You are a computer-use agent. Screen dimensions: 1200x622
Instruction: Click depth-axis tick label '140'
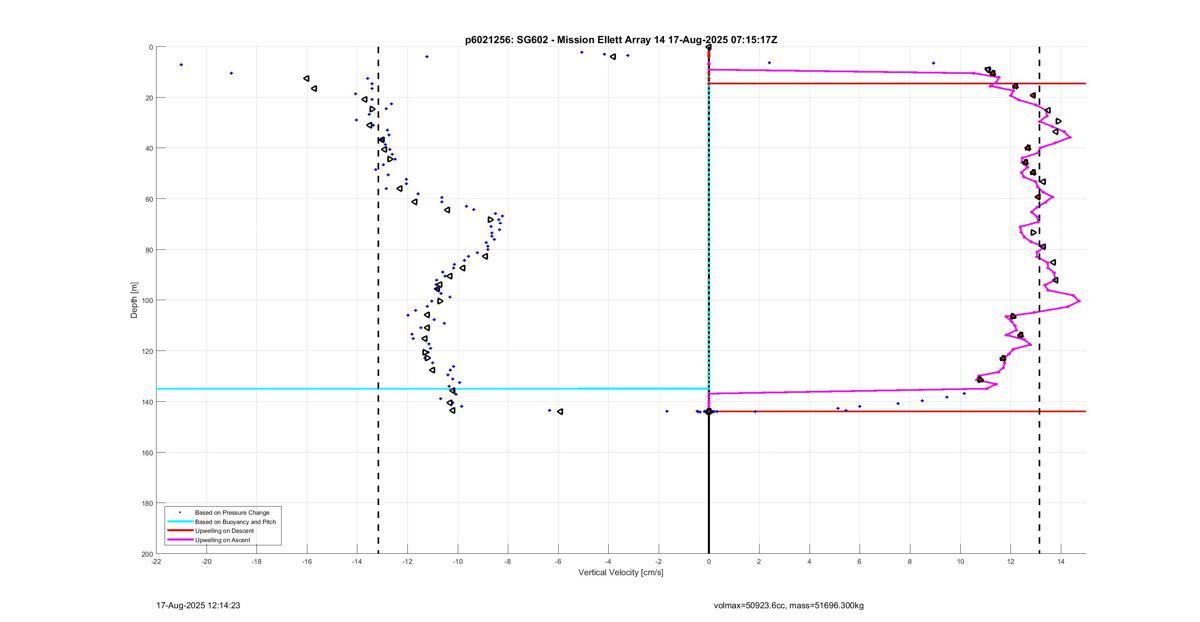point(146,401)
